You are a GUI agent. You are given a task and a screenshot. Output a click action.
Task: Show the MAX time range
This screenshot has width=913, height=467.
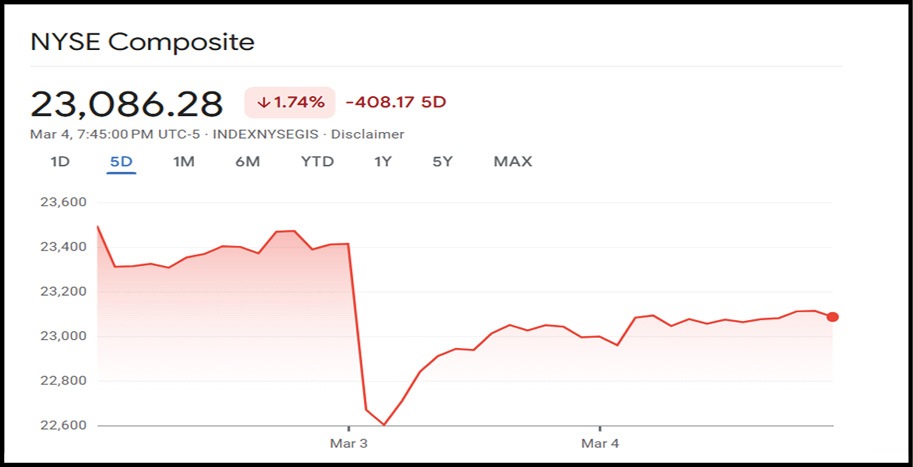[x=512, y=162]
